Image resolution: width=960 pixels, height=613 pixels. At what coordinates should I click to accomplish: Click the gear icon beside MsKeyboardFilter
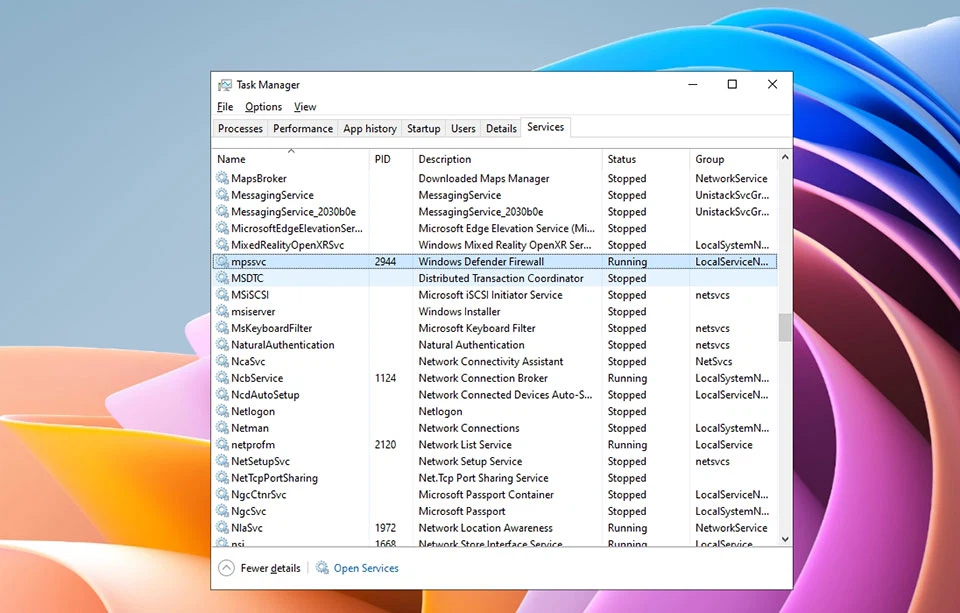pyautogui.click(x=222, y=328)
